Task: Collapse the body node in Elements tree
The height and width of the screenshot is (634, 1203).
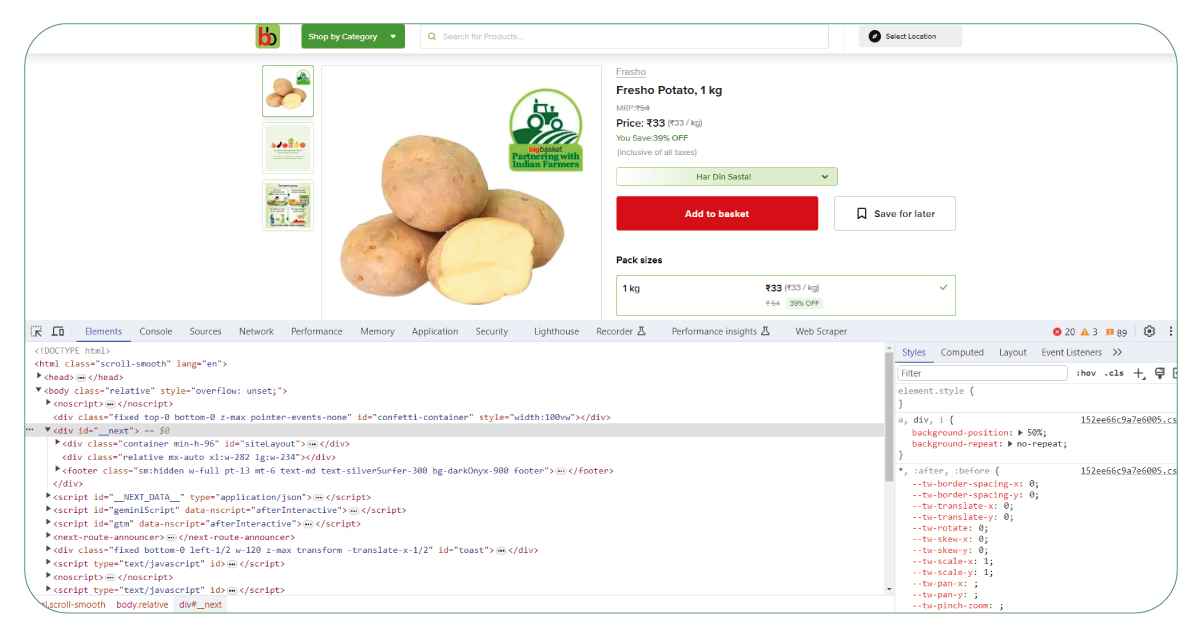Action: pos(39,390)
